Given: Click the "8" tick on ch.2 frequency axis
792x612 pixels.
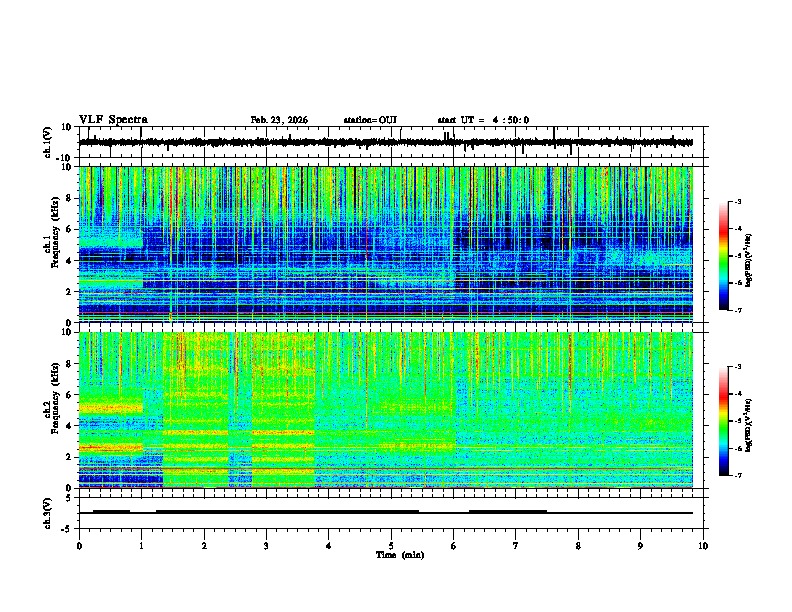Looking at the screenshot, I should tap(70, 364).
